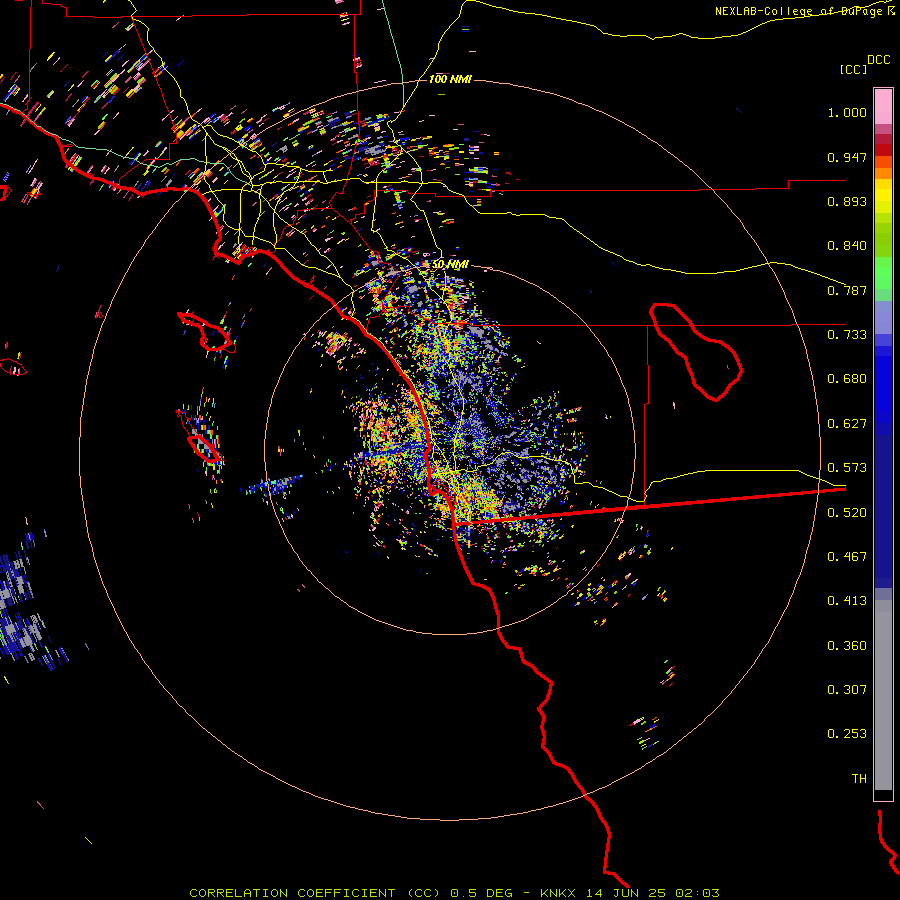Image resolution: width=900 pixels, height=900 pixels.
Task: Click the 1.000 legend value
Action: point(847,112)
